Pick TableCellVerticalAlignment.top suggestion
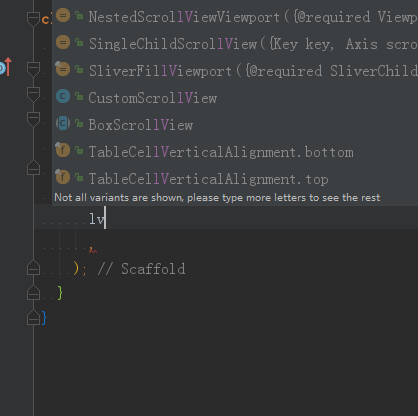The width and height of the screenshot is (418, 416). [x=235, y=179]
